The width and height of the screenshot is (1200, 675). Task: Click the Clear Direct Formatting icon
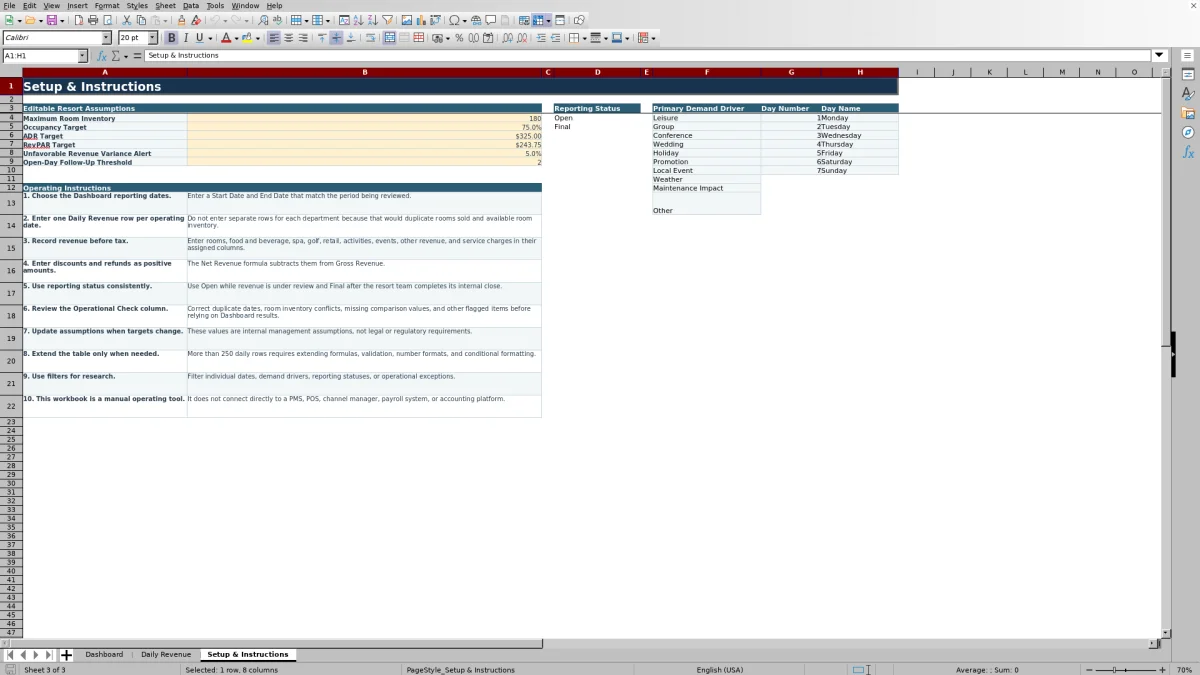196,20
